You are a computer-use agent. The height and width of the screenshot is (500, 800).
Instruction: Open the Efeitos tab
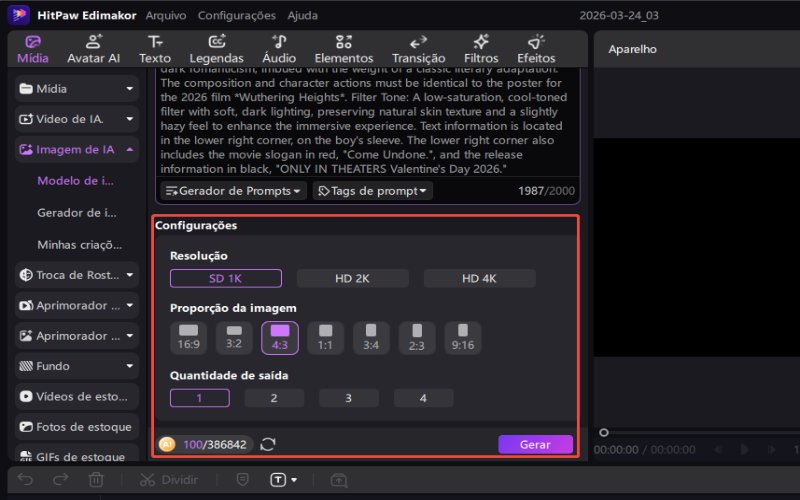[536, 48]
